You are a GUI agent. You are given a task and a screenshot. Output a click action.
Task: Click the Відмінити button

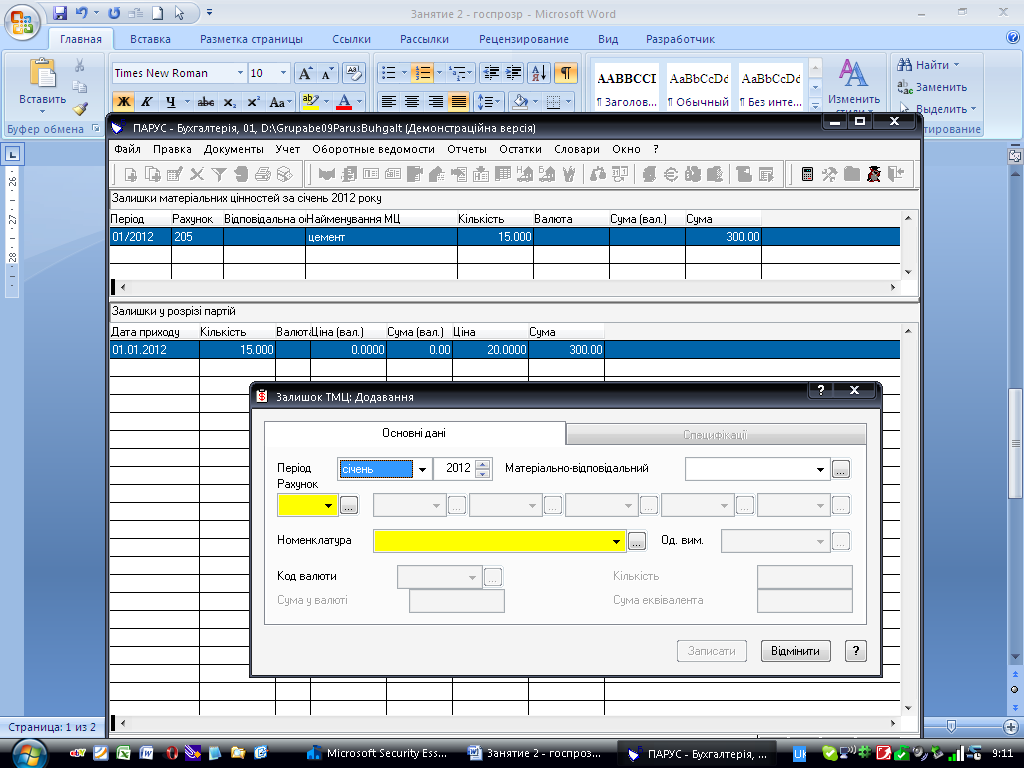(795, 651)
